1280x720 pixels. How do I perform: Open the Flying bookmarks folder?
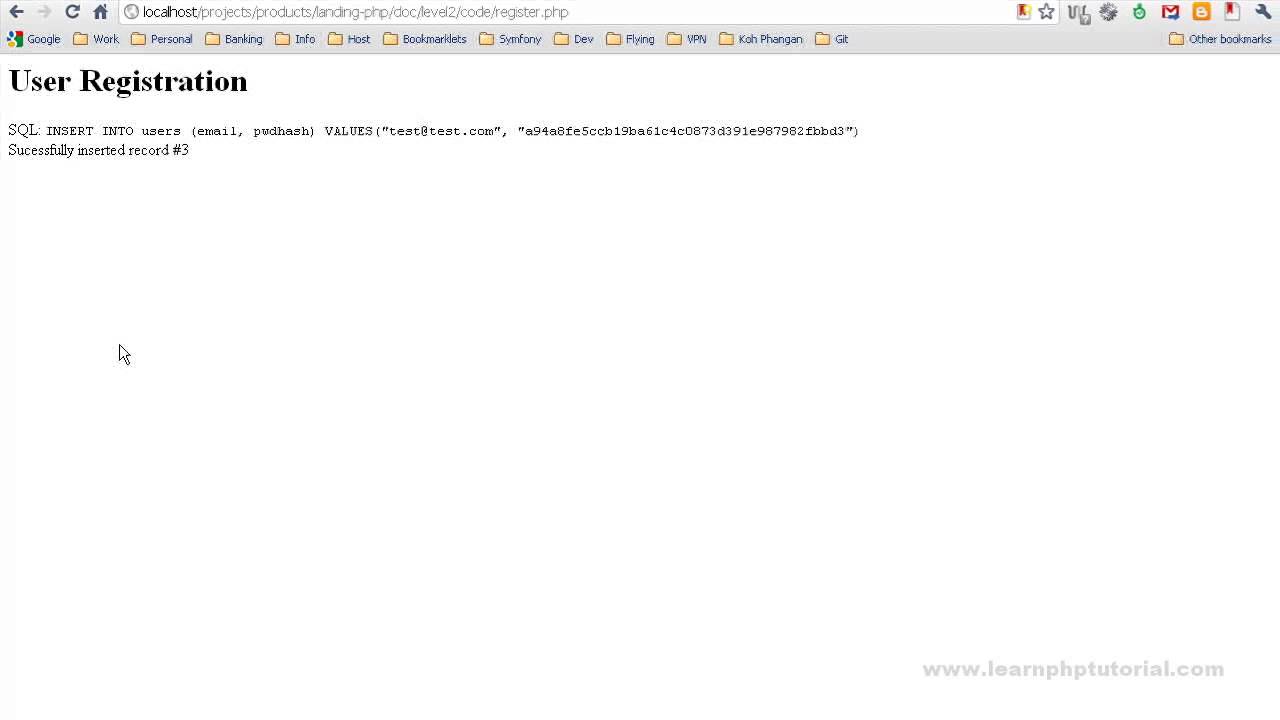pos(630,39)
